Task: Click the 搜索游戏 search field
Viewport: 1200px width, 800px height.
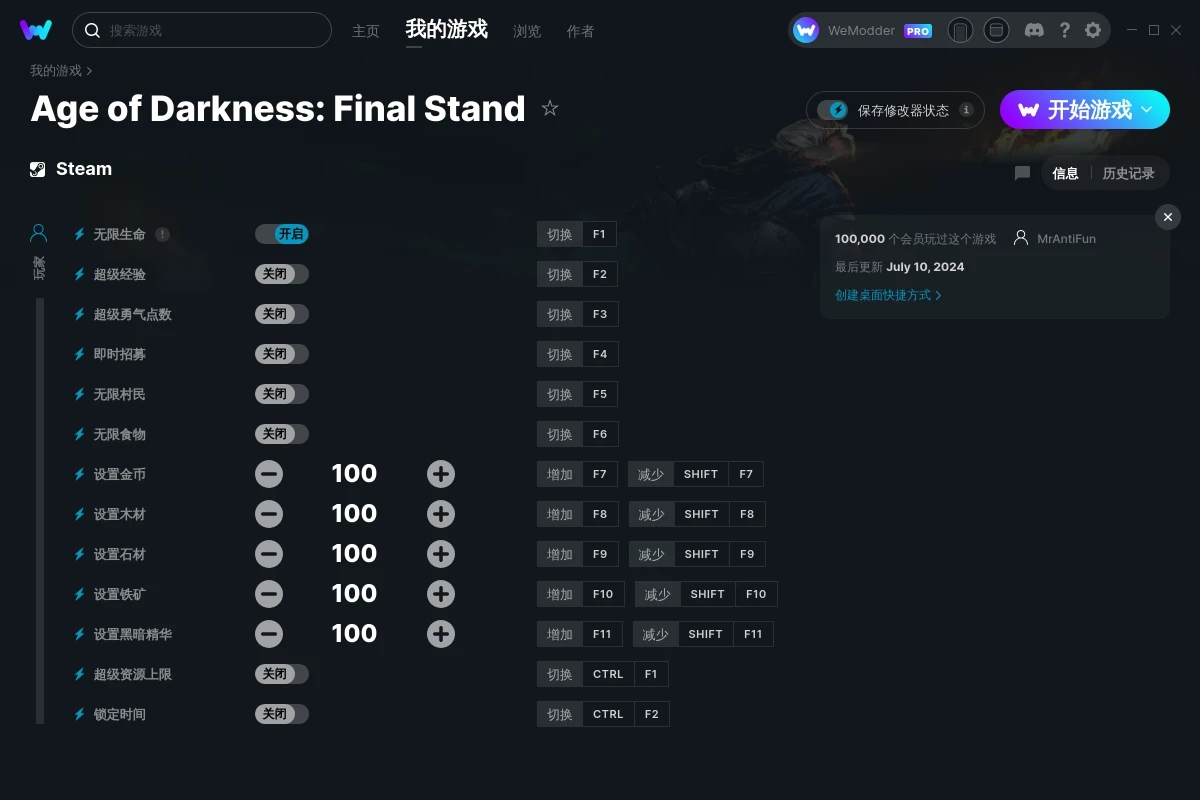Action: tap(202, 30)
